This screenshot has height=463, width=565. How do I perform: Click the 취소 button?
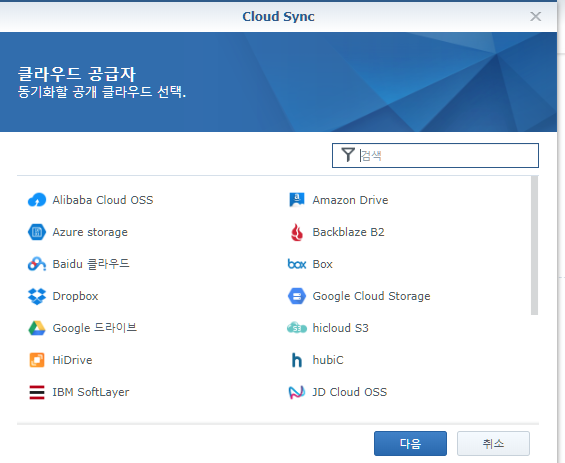point(493,444)
